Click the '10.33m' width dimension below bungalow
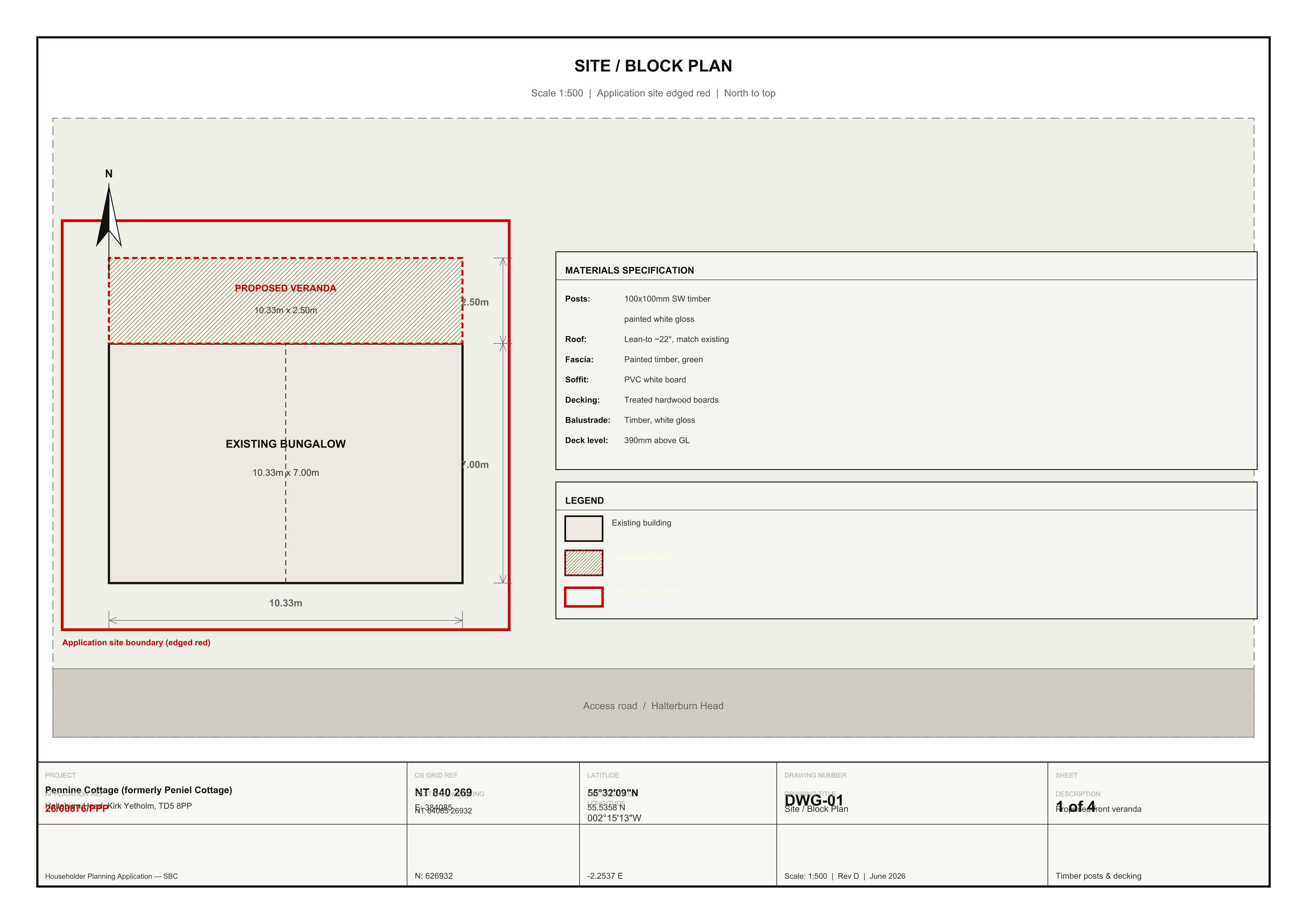 (x=285, y=603)
